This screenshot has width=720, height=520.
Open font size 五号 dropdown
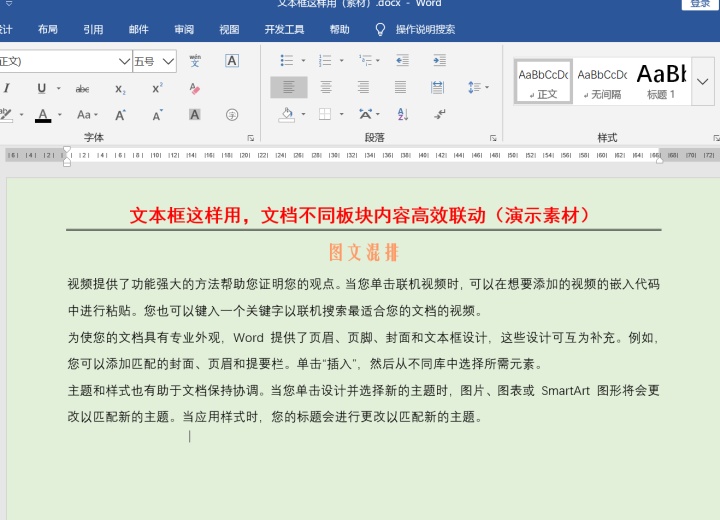tap(155, 61)
